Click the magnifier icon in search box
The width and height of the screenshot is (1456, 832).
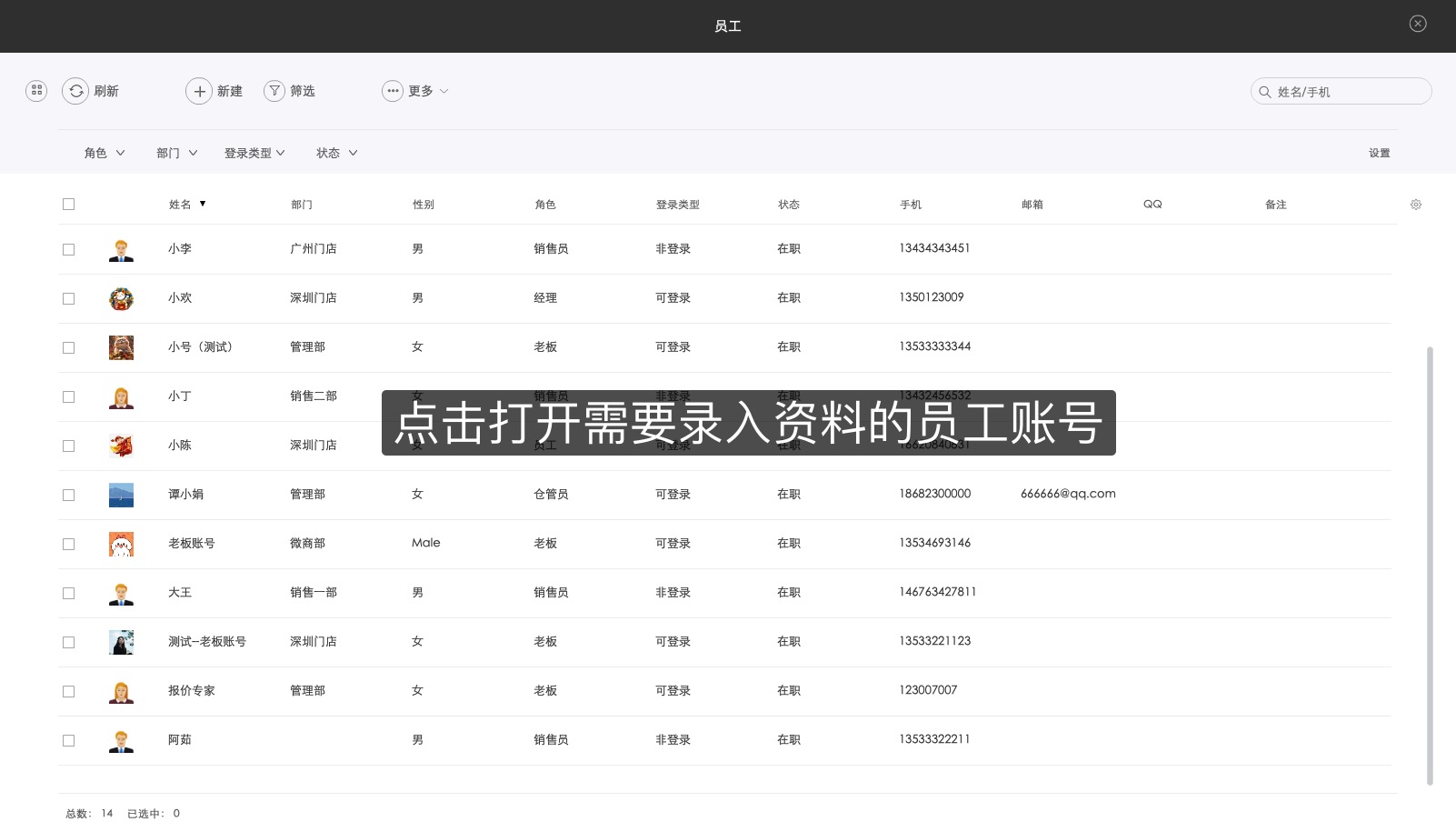click(x=1264, y=92)
